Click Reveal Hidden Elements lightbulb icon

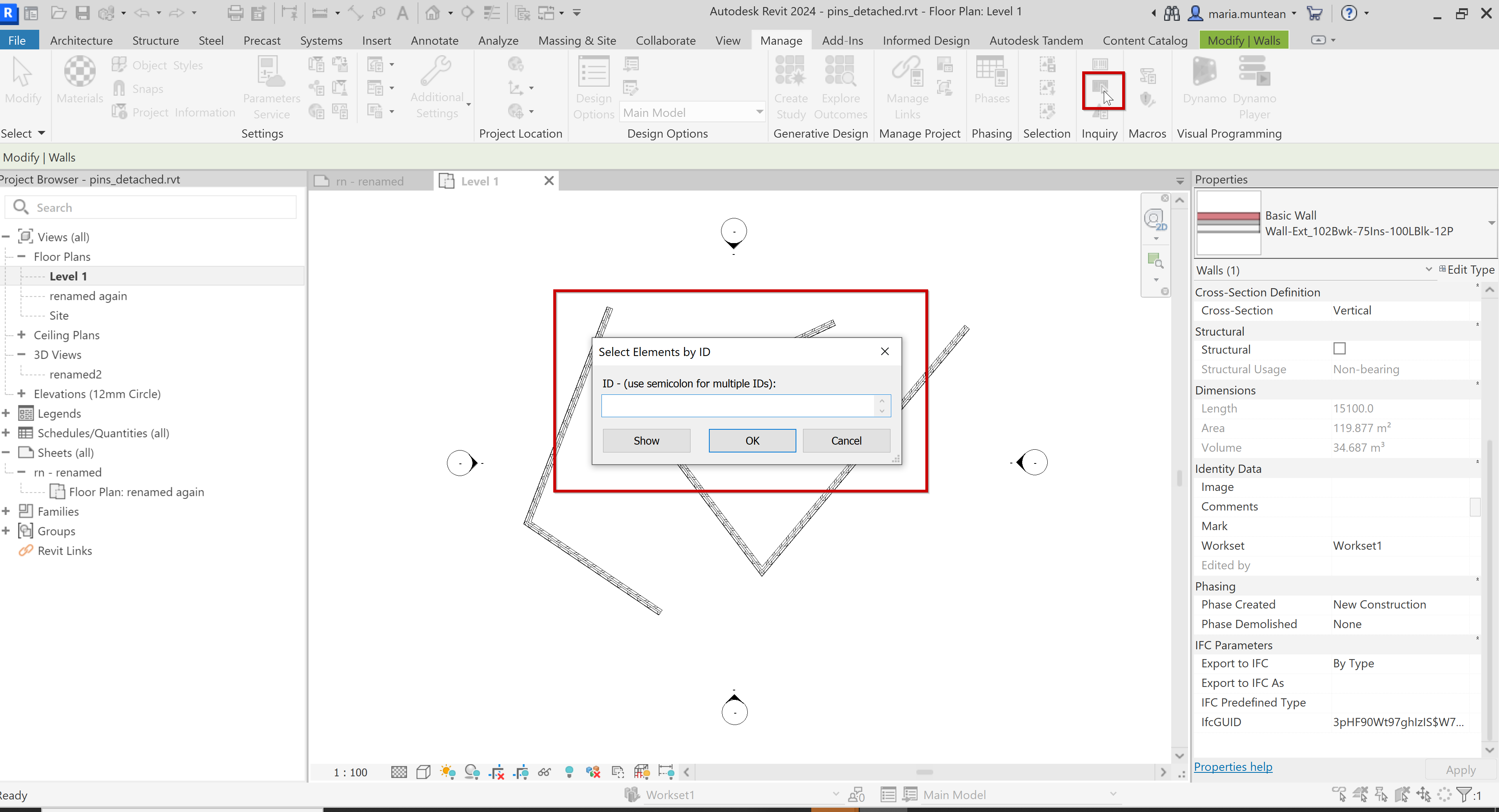pyautogui.click(x=569, y=772)
